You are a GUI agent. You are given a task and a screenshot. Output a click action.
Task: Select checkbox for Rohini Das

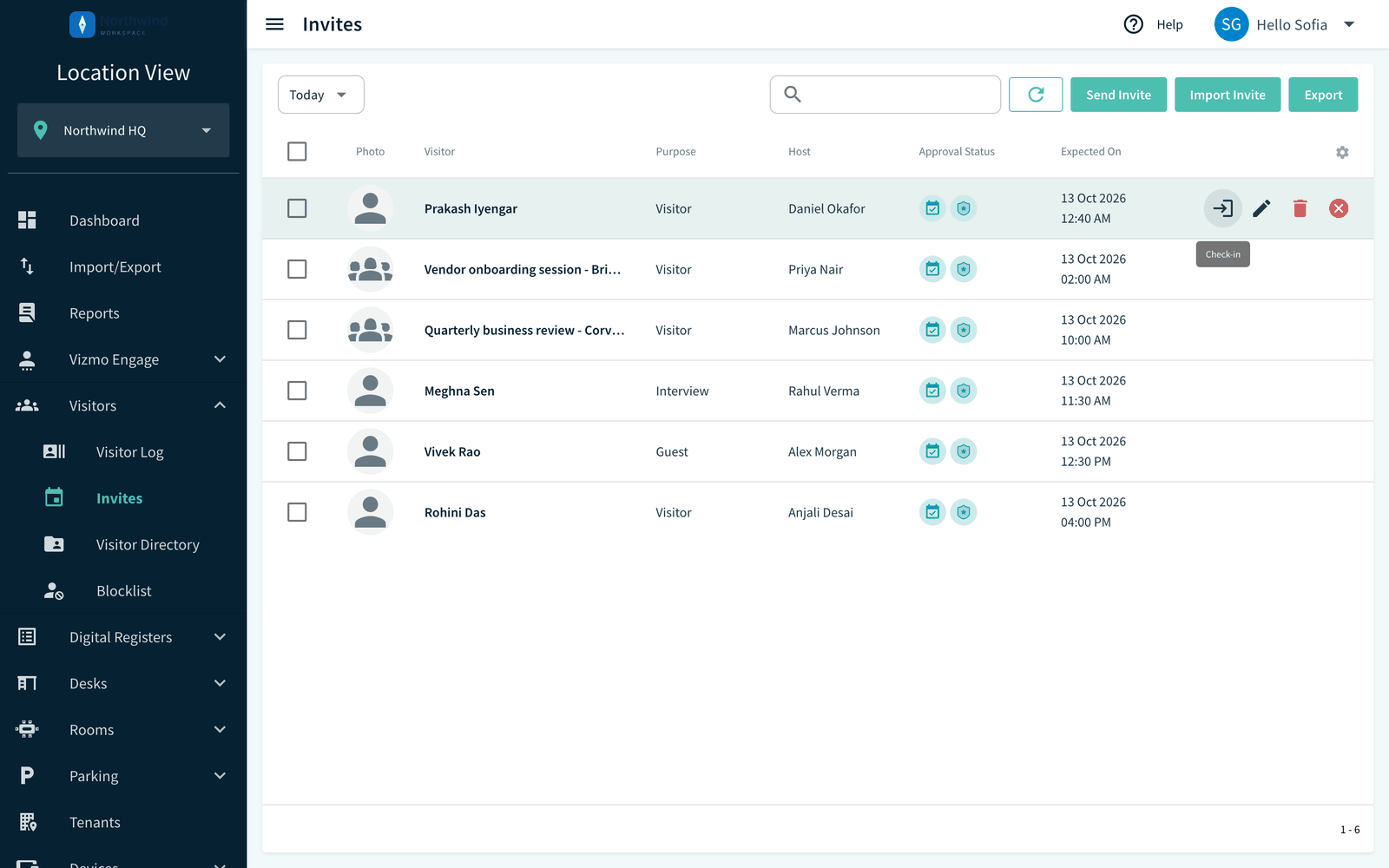(297, 512)
